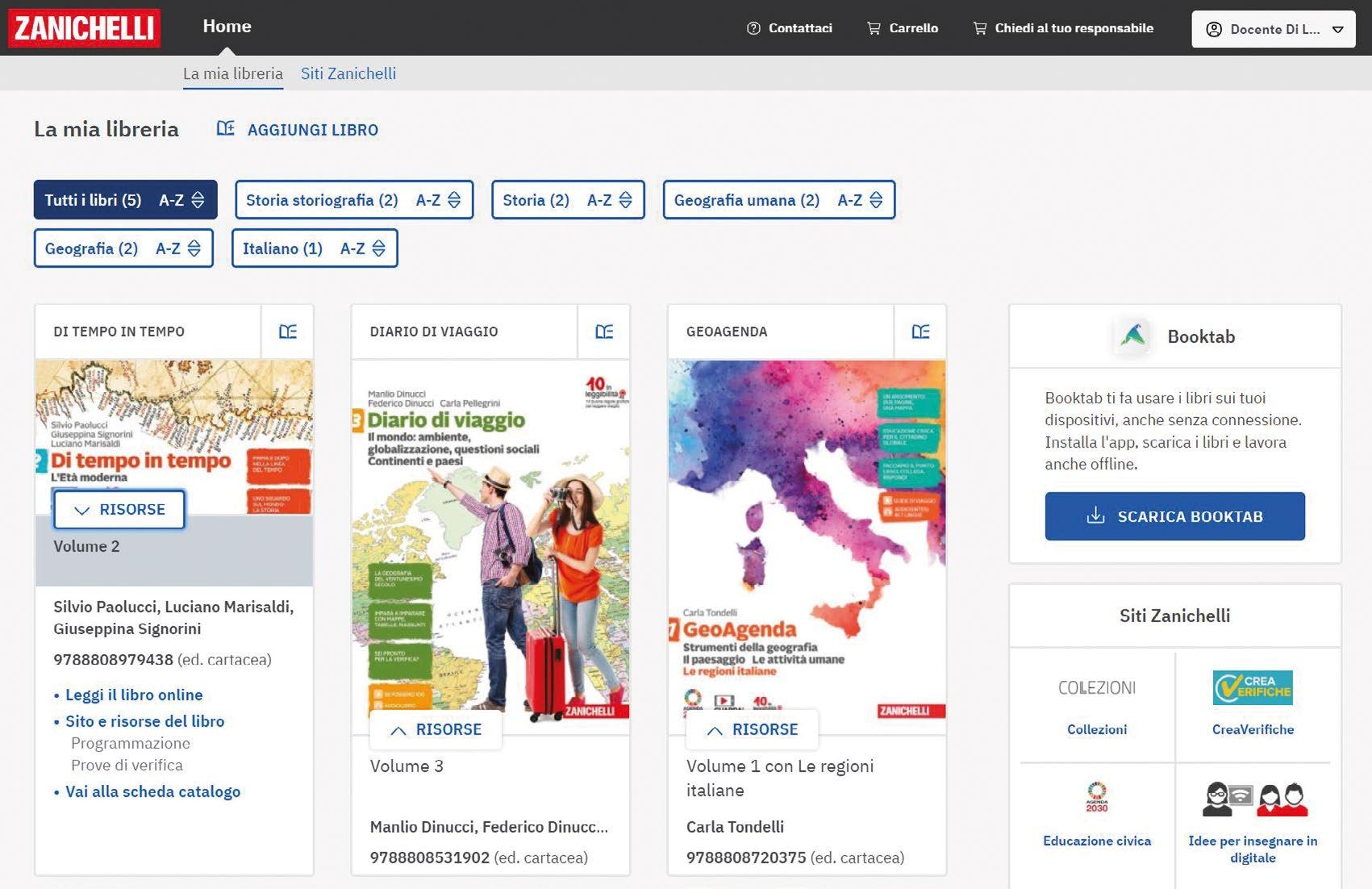Open Vai alla scheda catalogo
Viewport: 1372px width, 889px height.
coord(153,791)
